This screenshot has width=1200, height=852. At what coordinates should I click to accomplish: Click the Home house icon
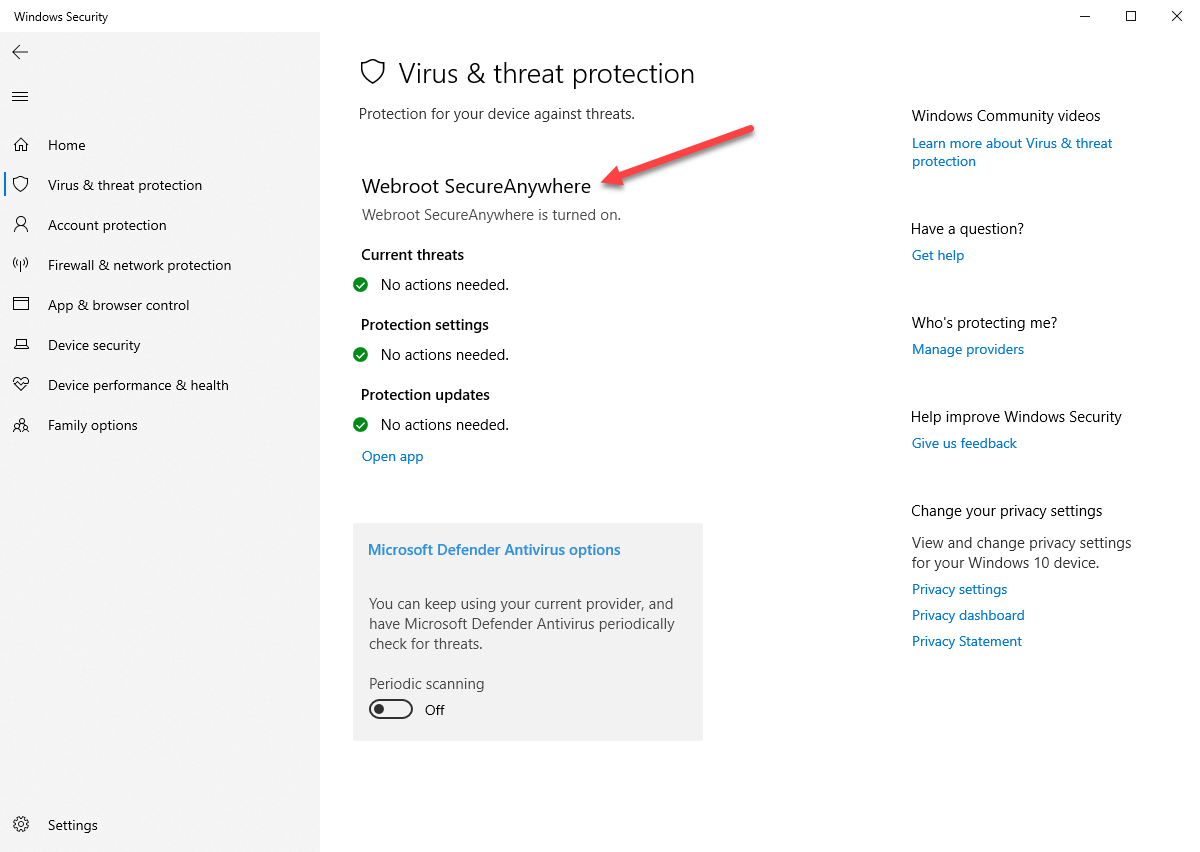(21, 145)
